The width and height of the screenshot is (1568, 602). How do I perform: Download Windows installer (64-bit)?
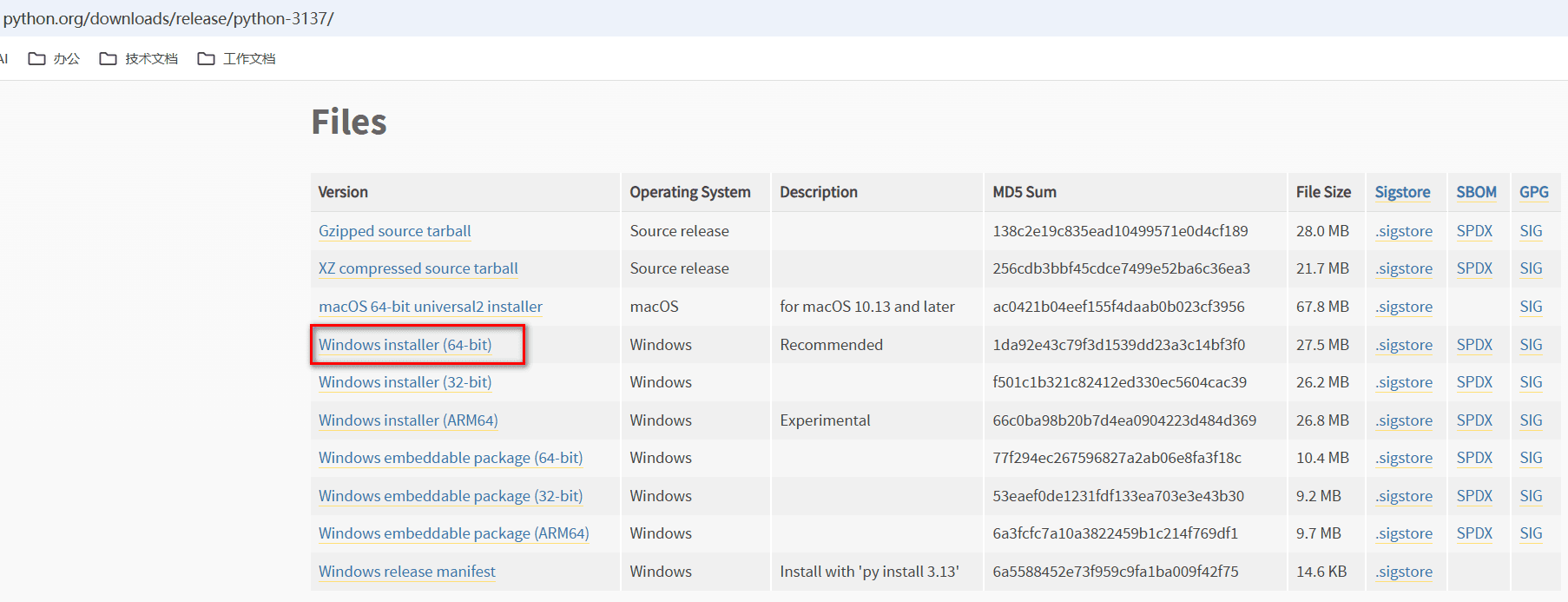click(x=405, y=345)
